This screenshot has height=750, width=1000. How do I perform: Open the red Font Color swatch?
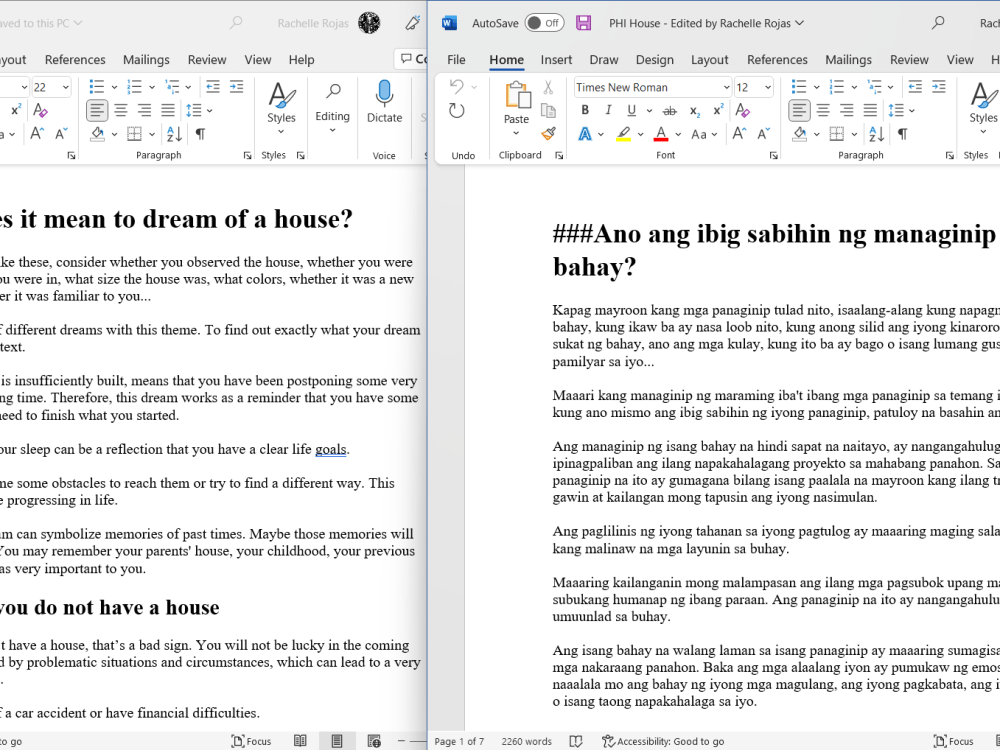[x=661, y=134]
